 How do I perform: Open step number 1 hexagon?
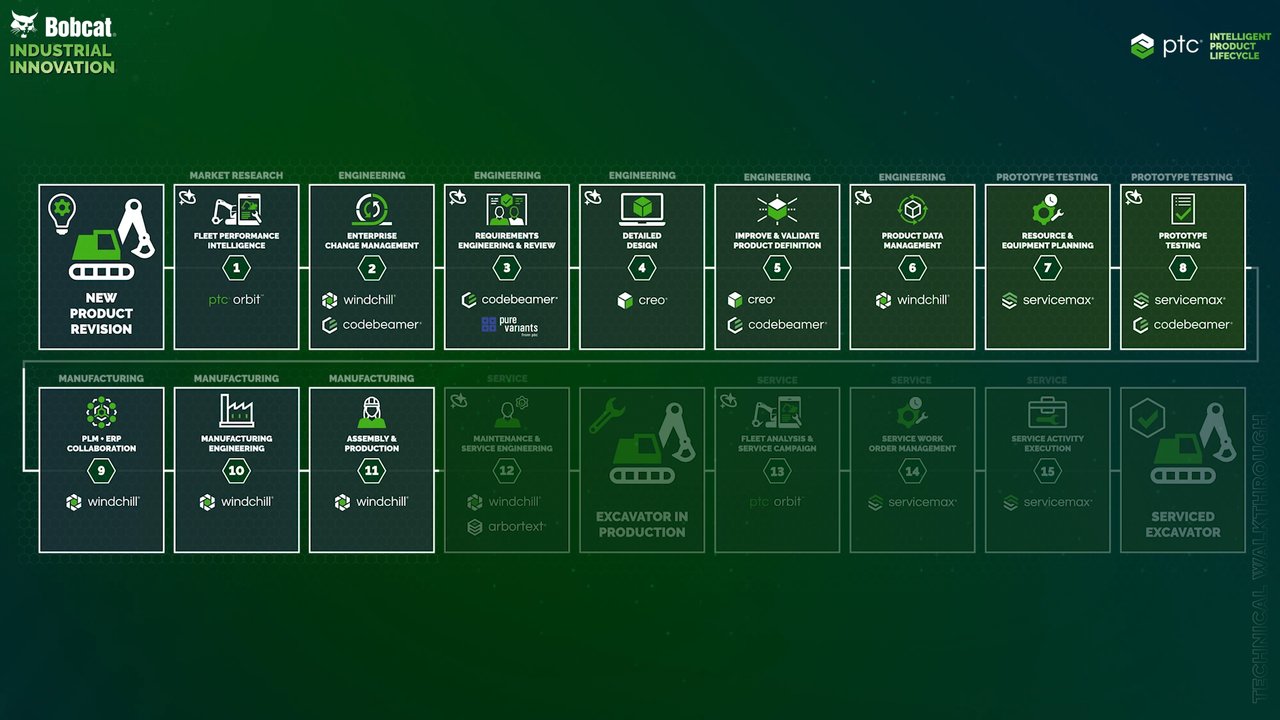tap(236, 268)
